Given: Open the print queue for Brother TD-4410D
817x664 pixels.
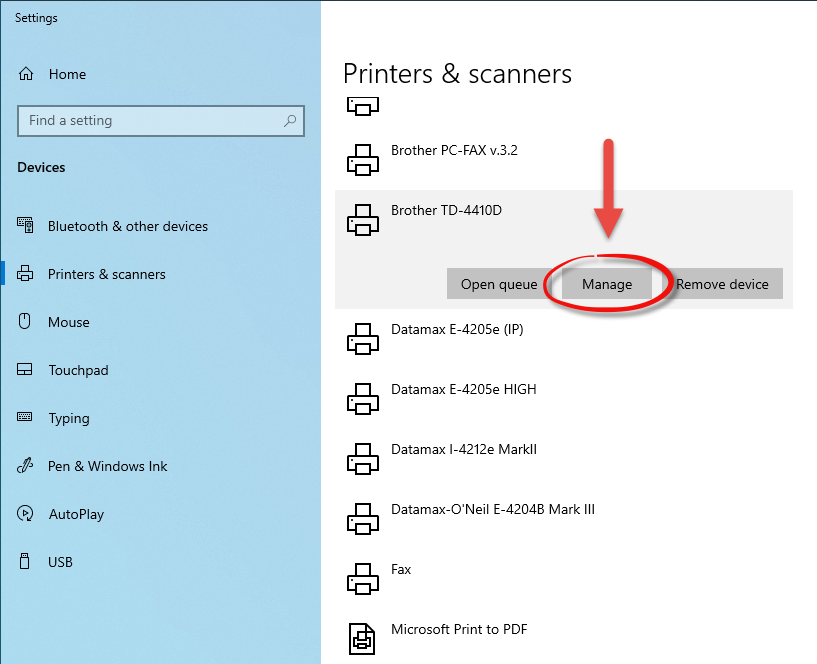Looking at the screenshot, I should coord(500,284).
